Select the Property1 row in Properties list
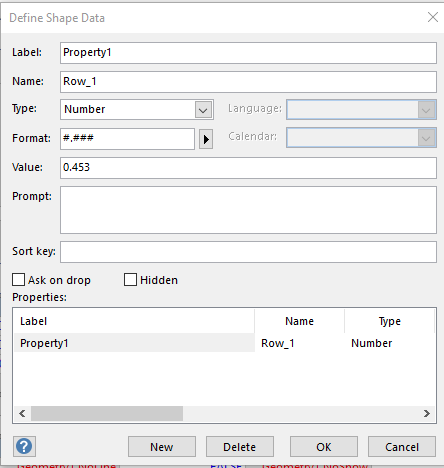 (224, 343)
